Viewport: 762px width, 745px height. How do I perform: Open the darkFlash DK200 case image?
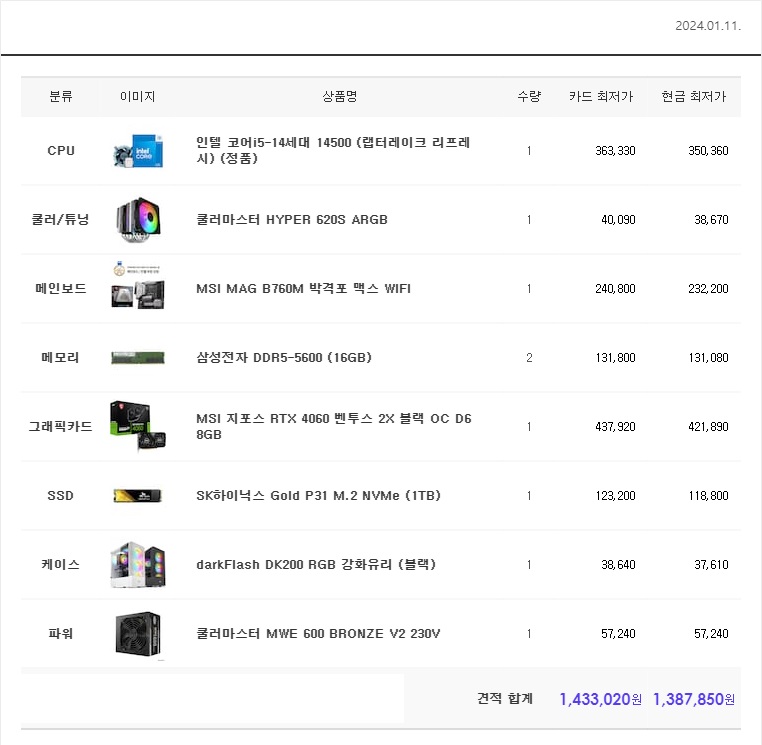click(138, 565)
